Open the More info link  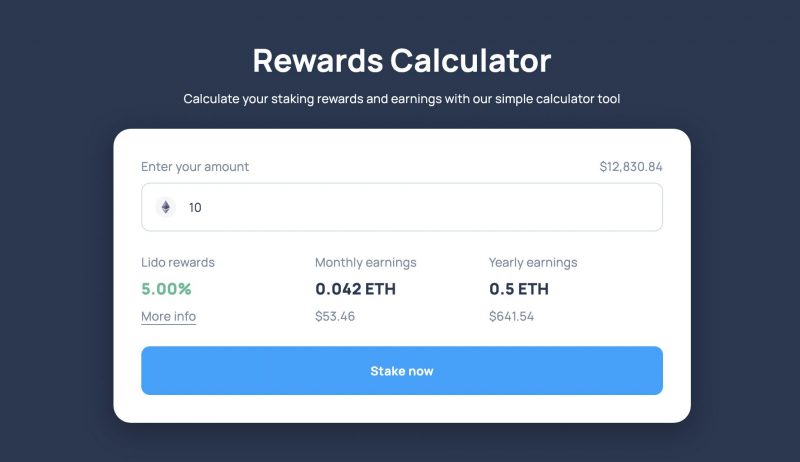pyautogui.click(x=168, y=317)
